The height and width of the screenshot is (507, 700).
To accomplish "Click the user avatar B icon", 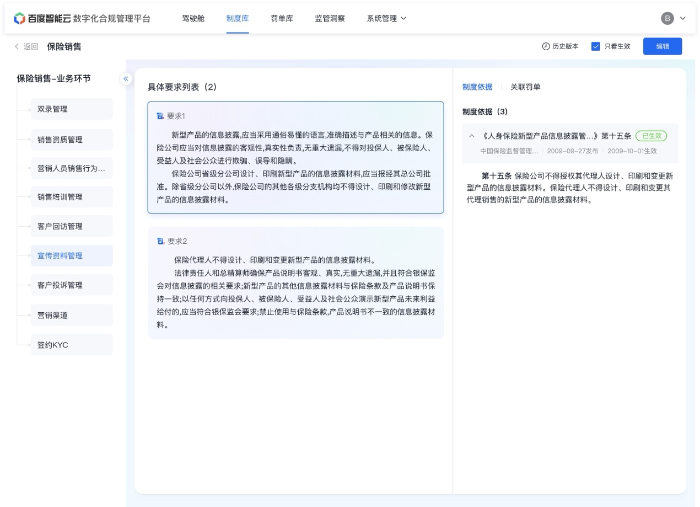I will click(667, 18).
